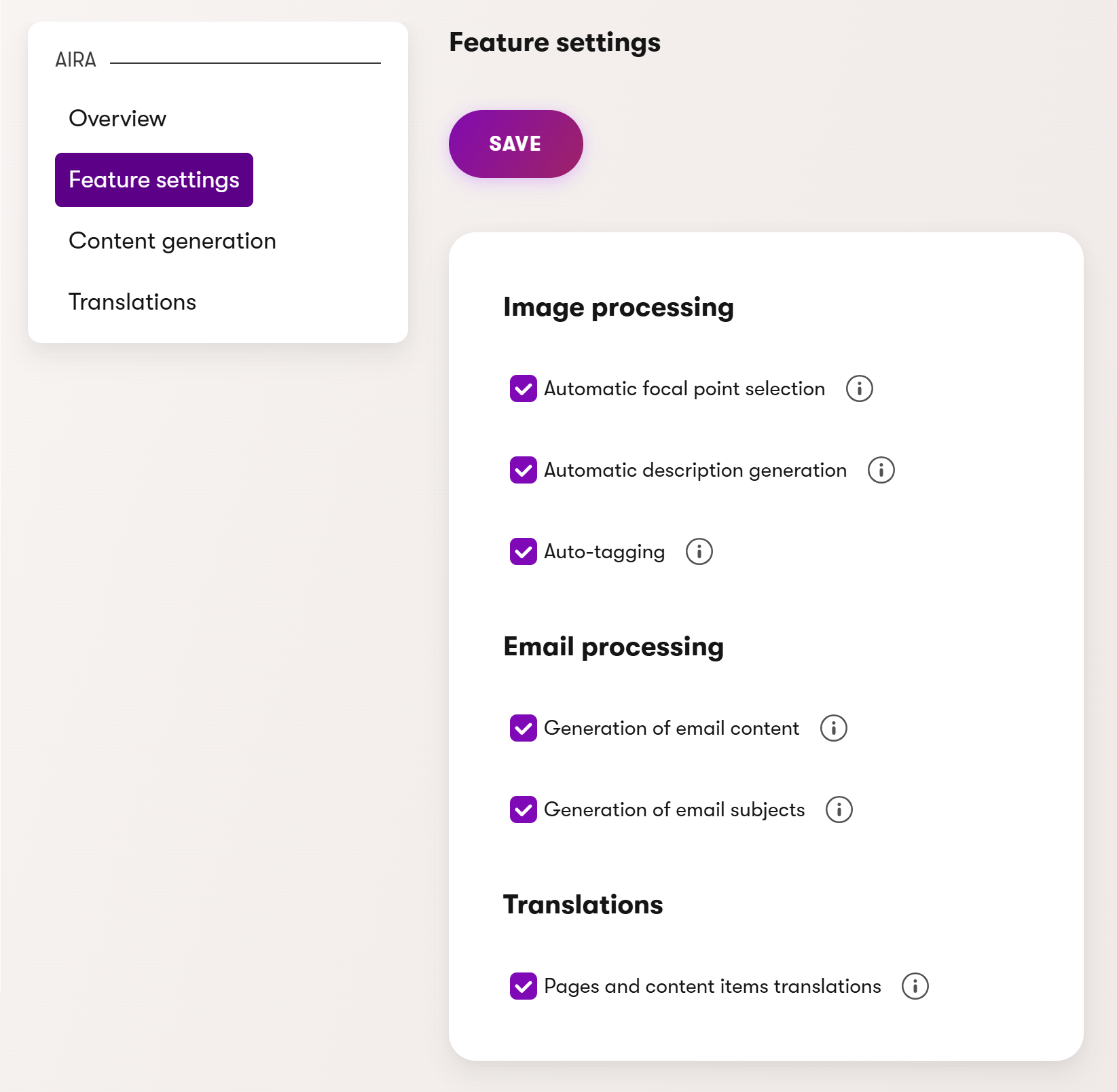
Task: Disable Automatic focal point selection checkbox
Action: coord(524,388)
